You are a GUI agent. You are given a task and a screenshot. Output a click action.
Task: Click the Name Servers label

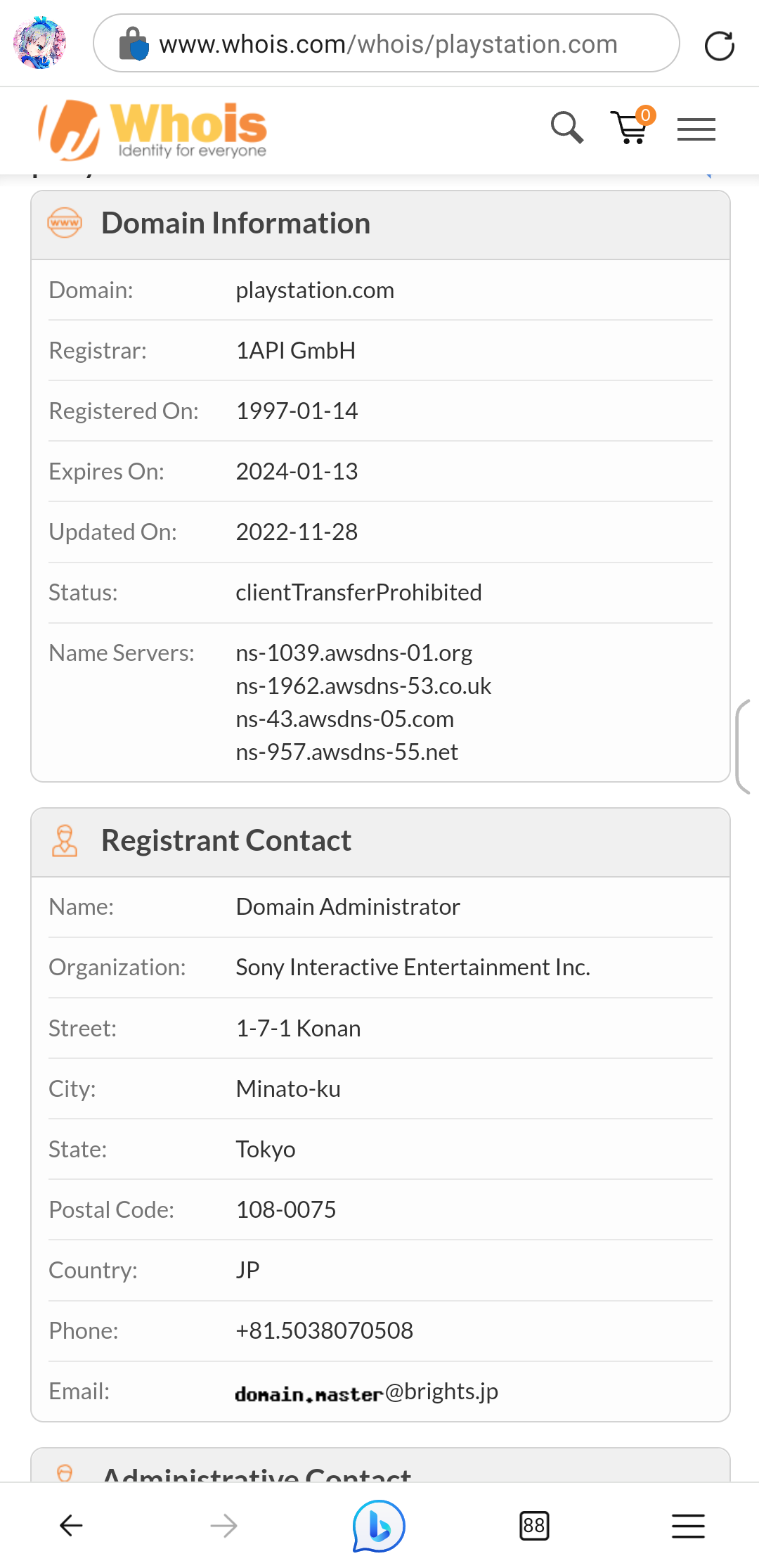(122, 653)
